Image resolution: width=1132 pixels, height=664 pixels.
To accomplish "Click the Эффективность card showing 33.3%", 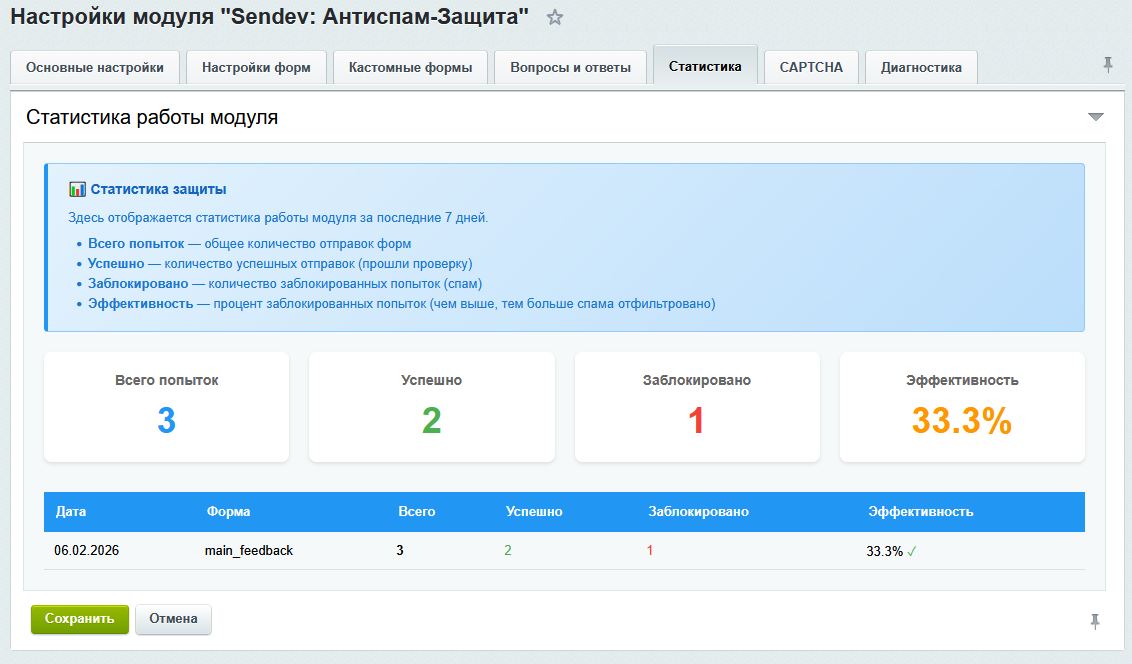I will 962,406.
